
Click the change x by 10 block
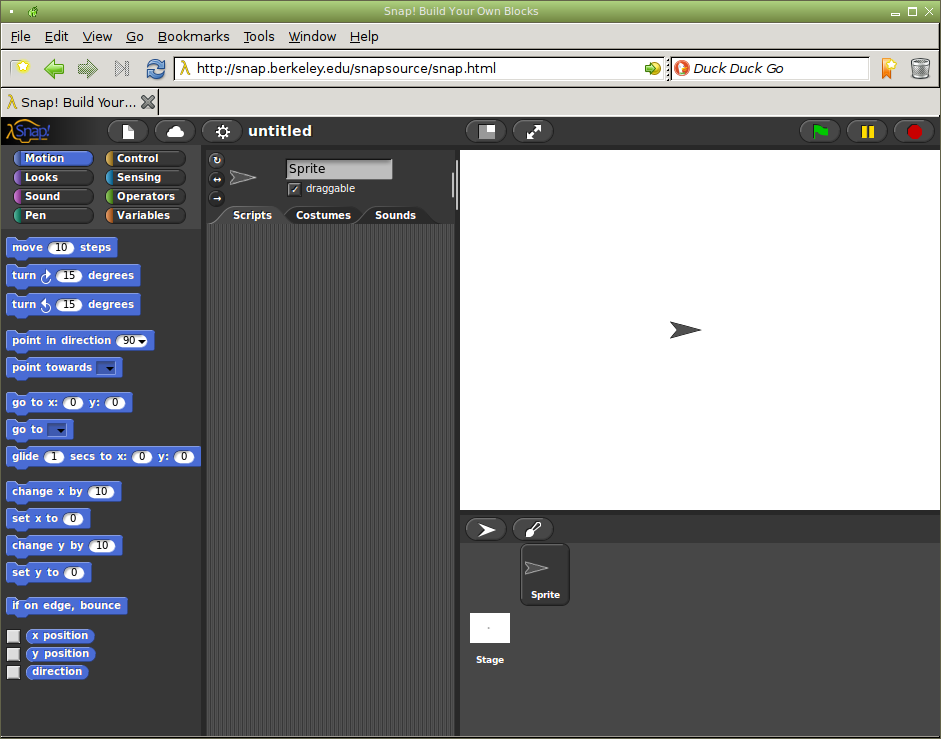[64, 492]
